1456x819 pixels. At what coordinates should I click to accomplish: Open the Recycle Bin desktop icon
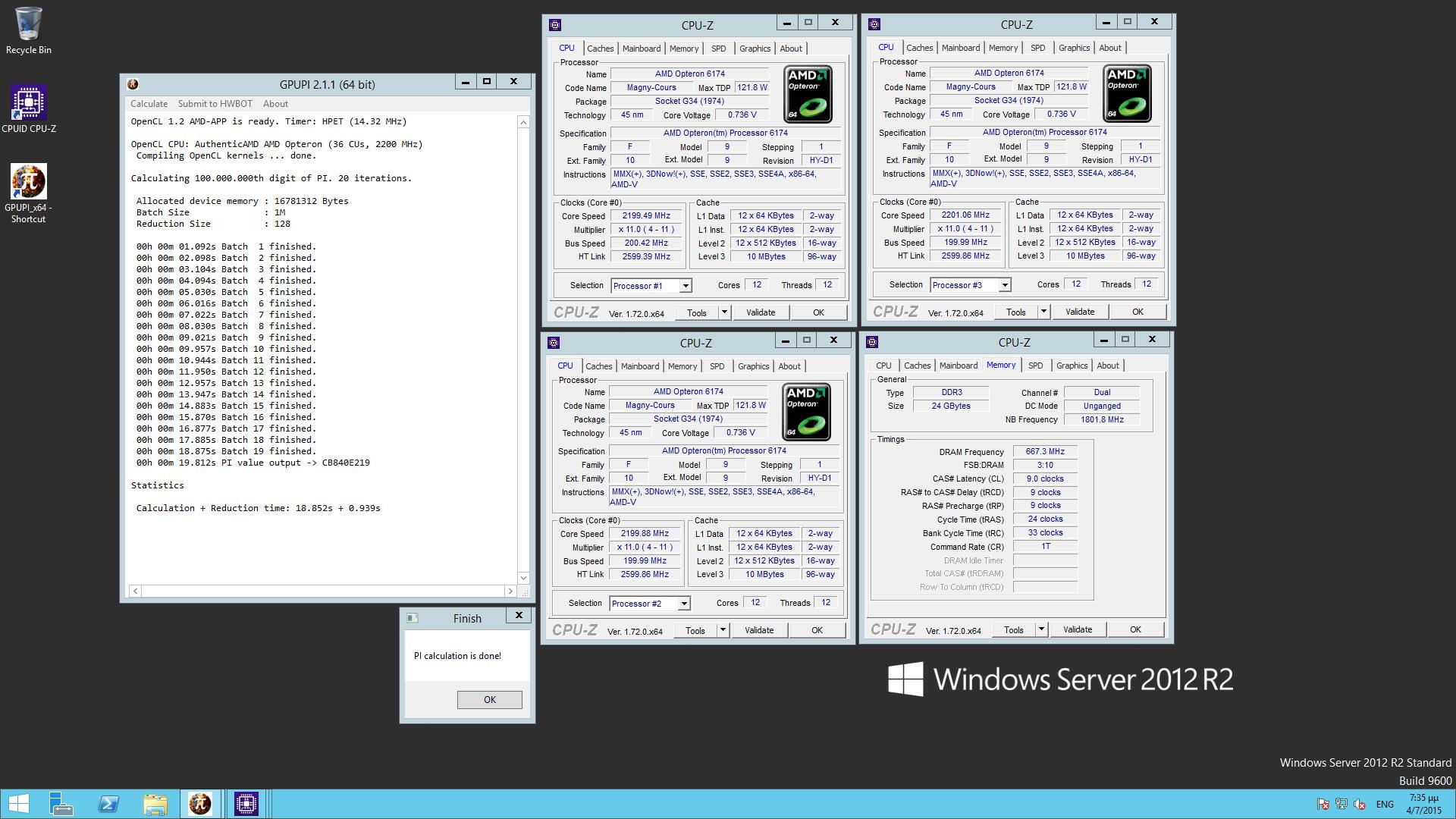click(28, 31)
